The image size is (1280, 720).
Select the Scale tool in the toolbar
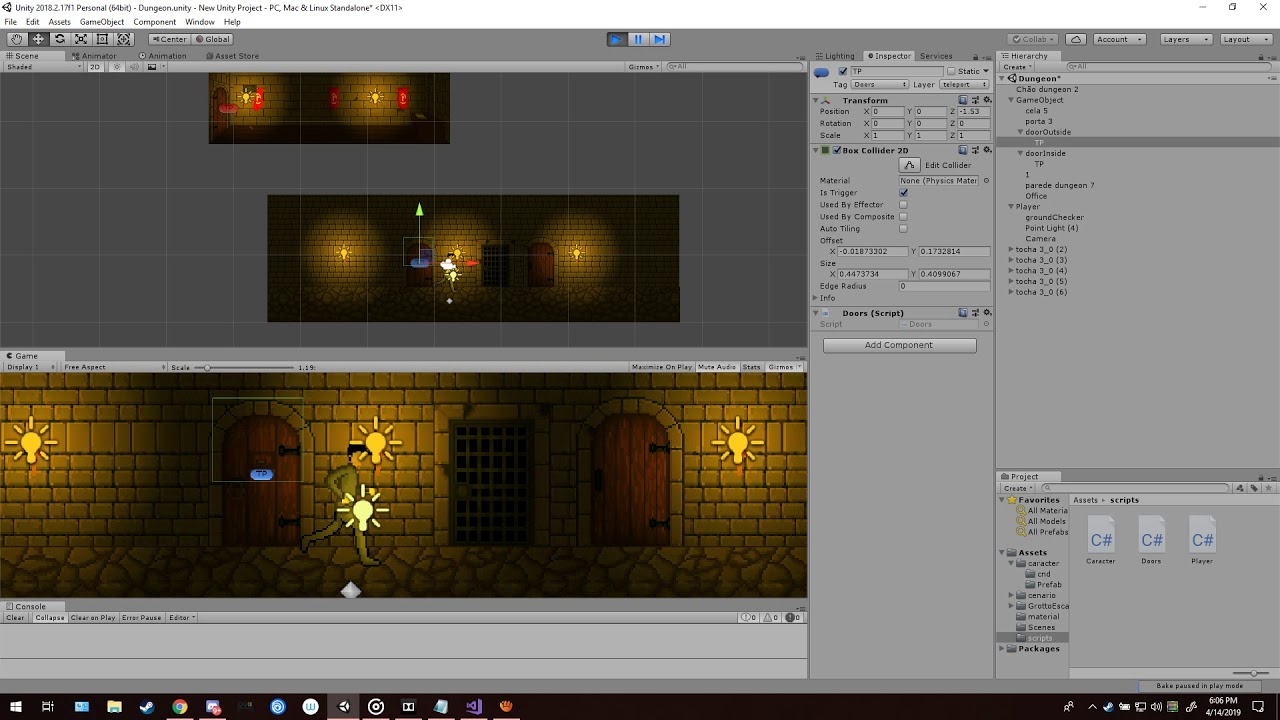81,39
